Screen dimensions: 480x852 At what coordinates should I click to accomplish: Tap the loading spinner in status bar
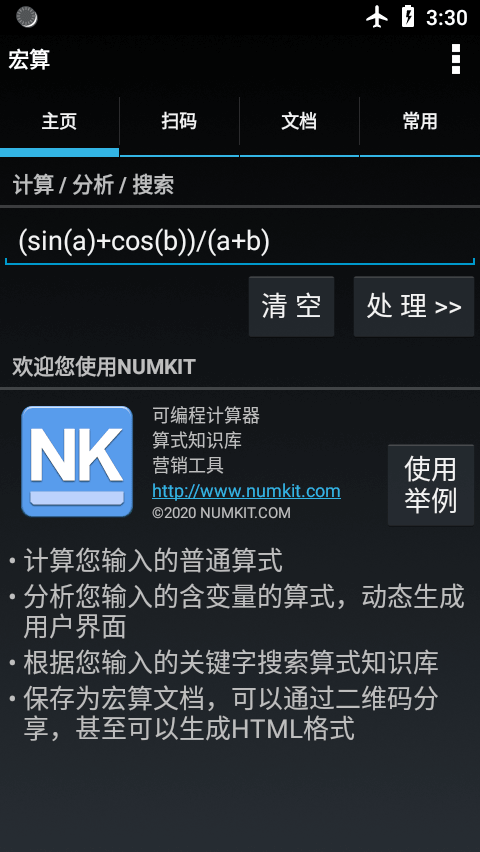click(26, 17)
